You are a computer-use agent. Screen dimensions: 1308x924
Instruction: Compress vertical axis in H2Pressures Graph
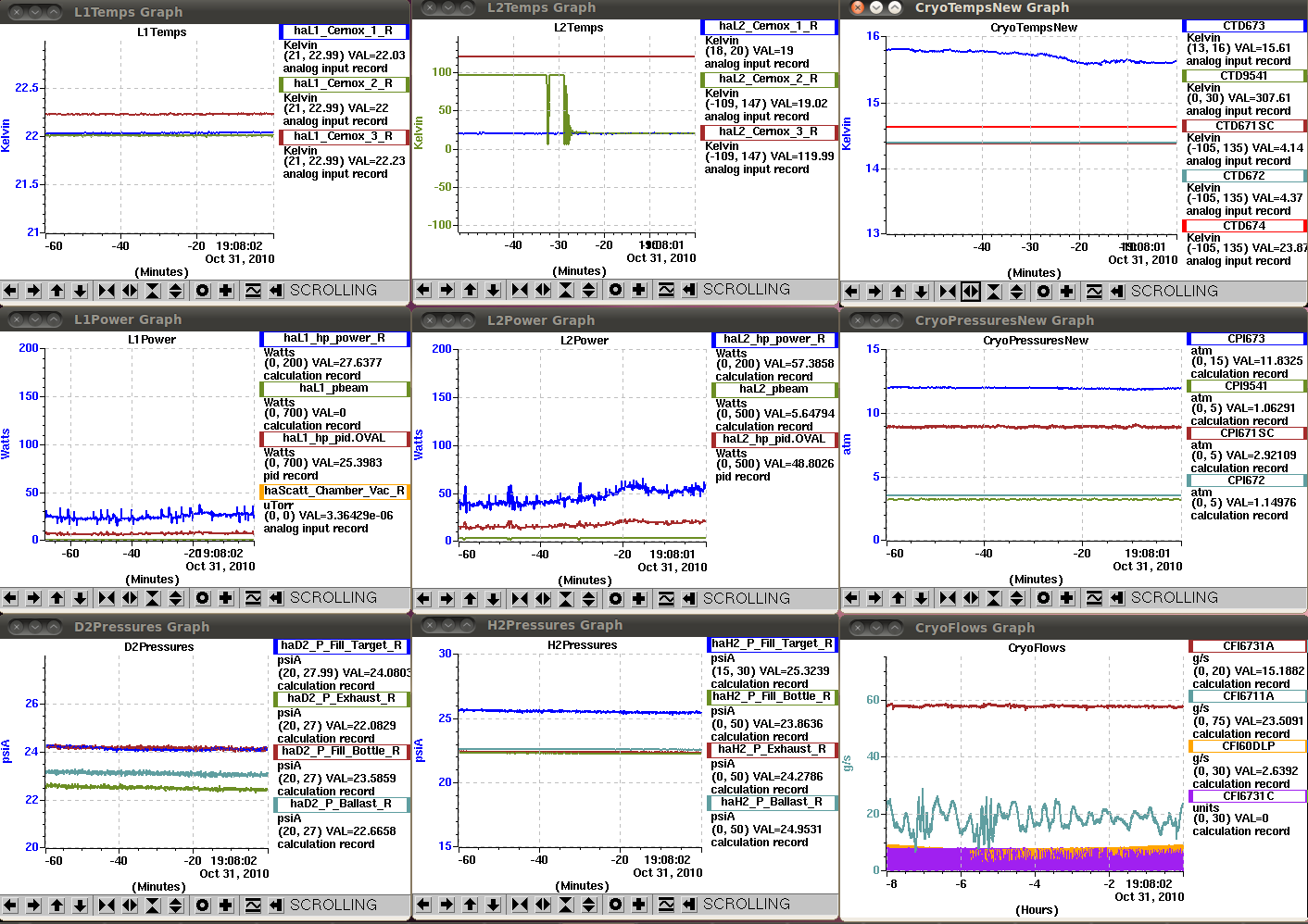tap(566, 905)
